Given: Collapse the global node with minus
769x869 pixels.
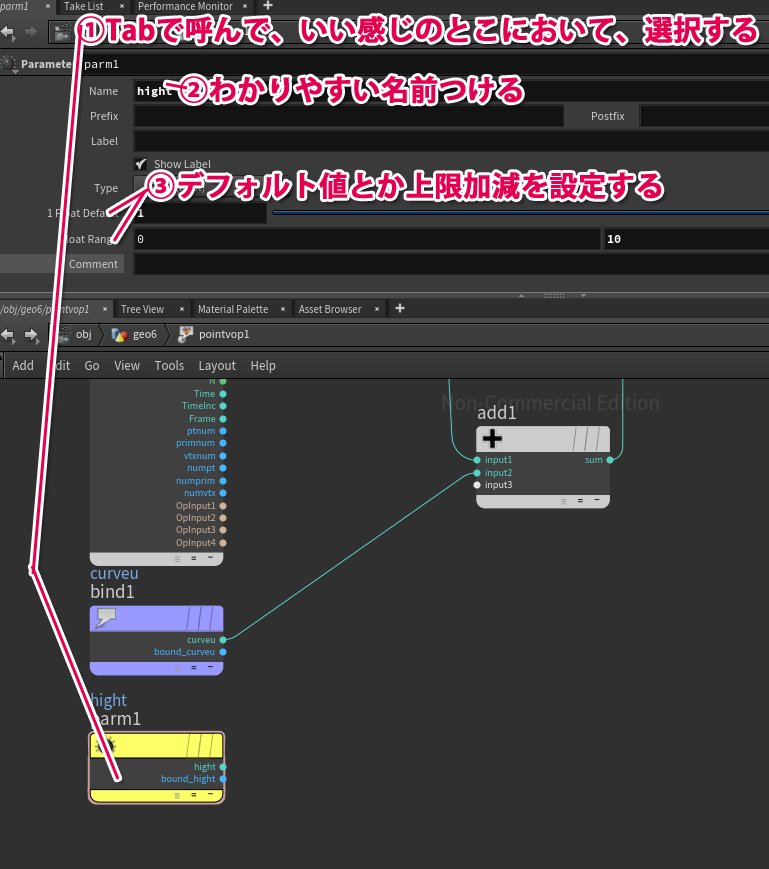Looking at the screenshot, I should click(210, 558).
